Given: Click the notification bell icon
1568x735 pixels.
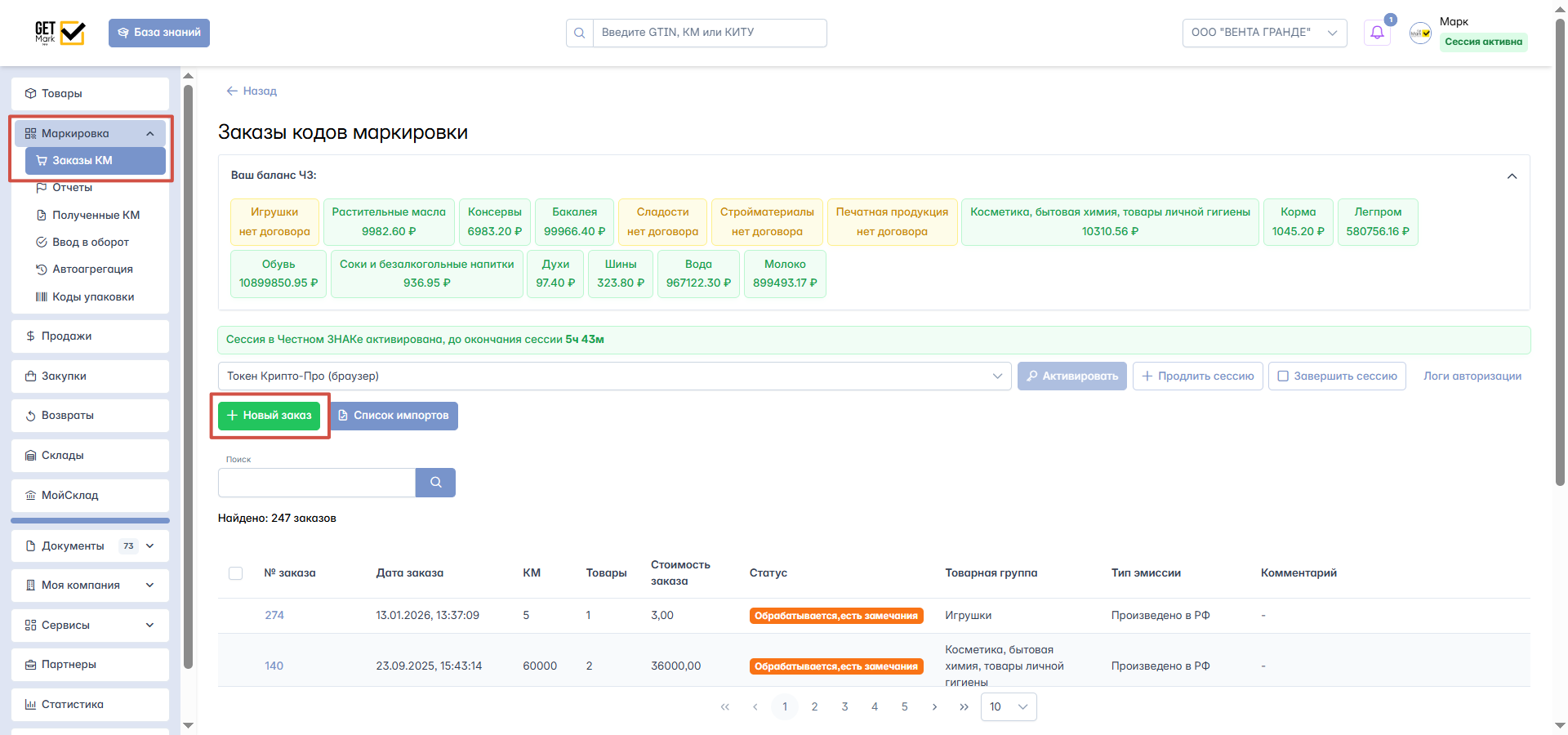Looking at the screenshot, I should click(1377, 33).
